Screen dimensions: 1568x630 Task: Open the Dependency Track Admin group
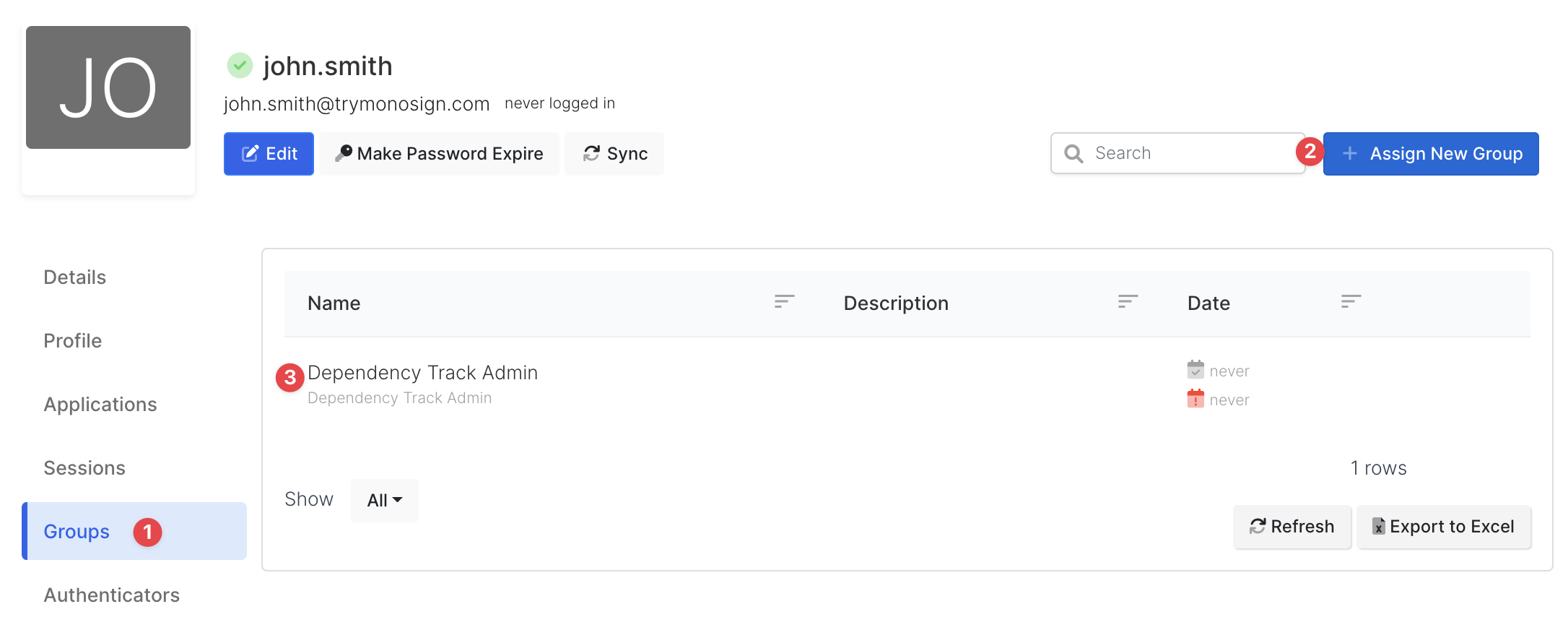point(422,373)
